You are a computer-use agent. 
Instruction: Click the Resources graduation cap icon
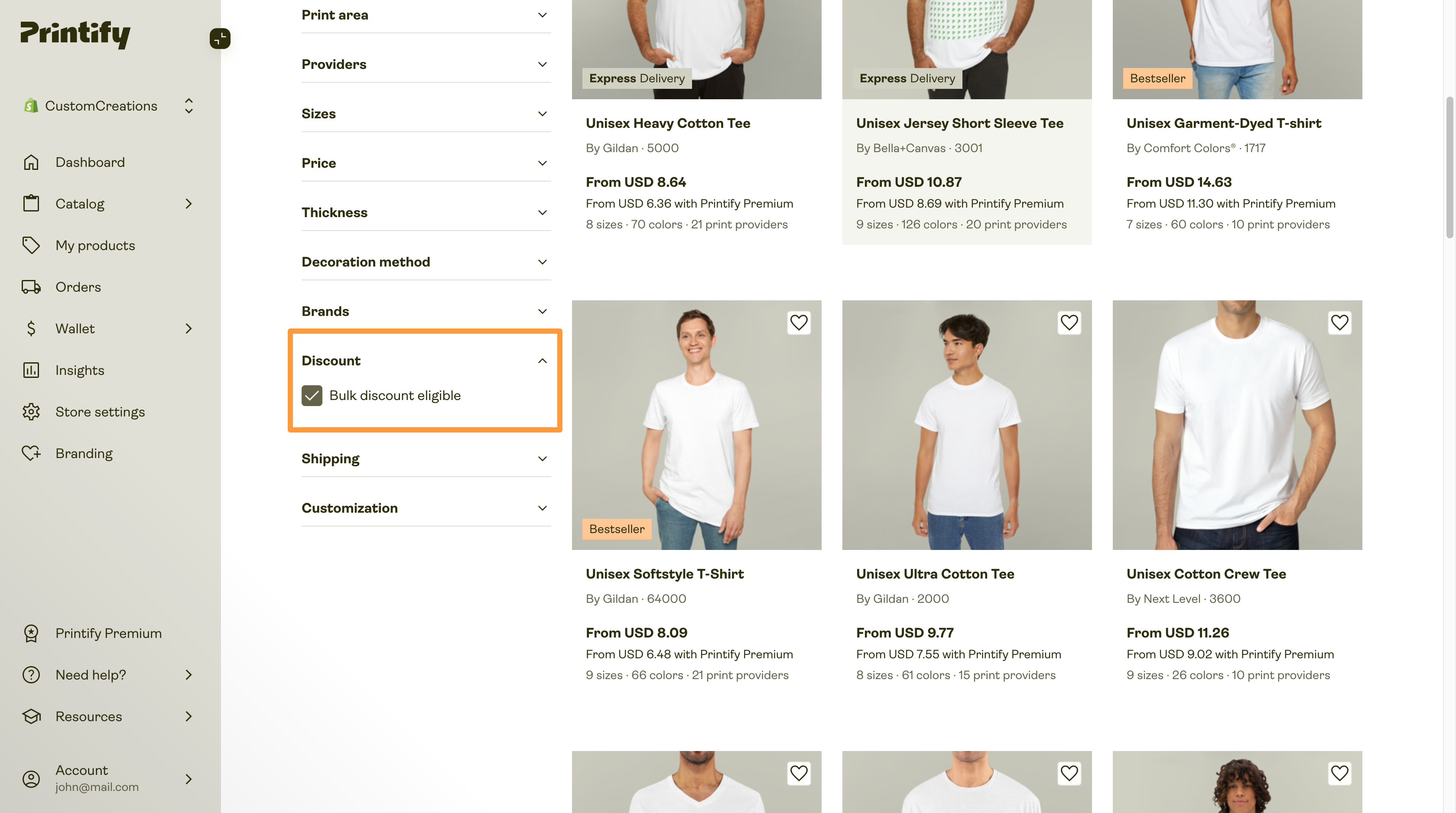[x=31, y=716]
